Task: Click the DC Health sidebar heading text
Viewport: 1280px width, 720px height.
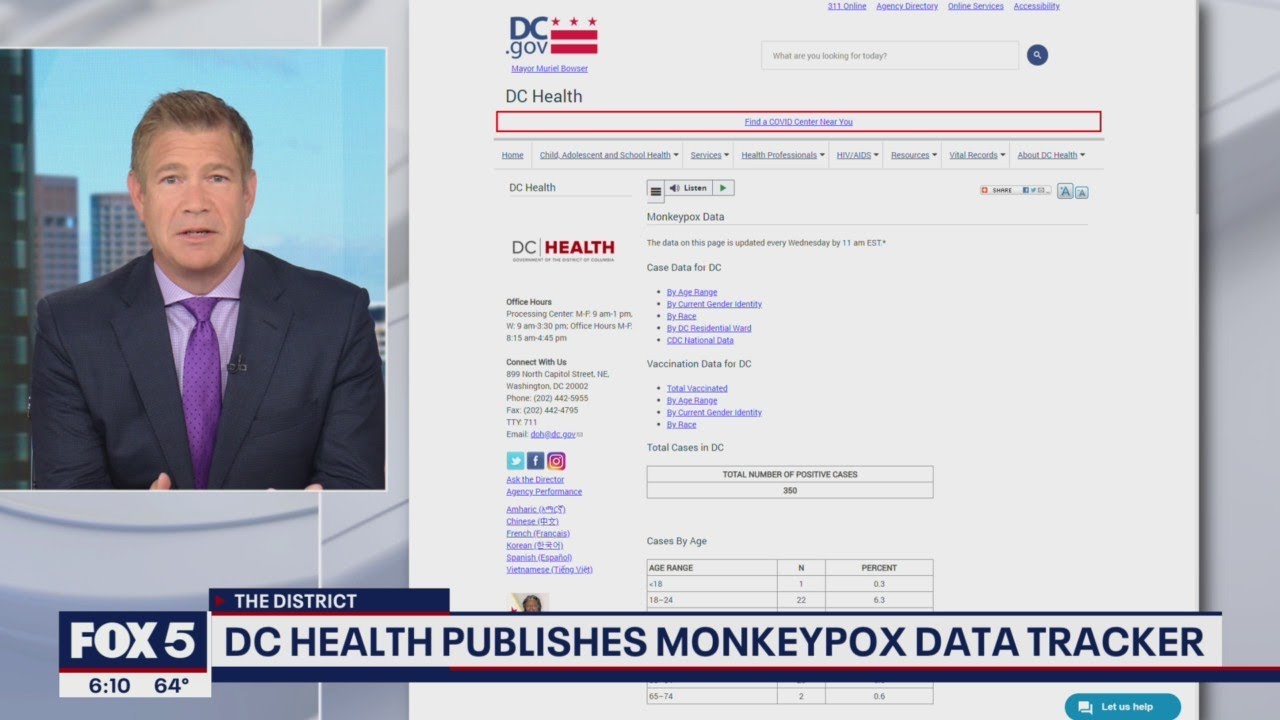Action: click(x=532, y=188)
